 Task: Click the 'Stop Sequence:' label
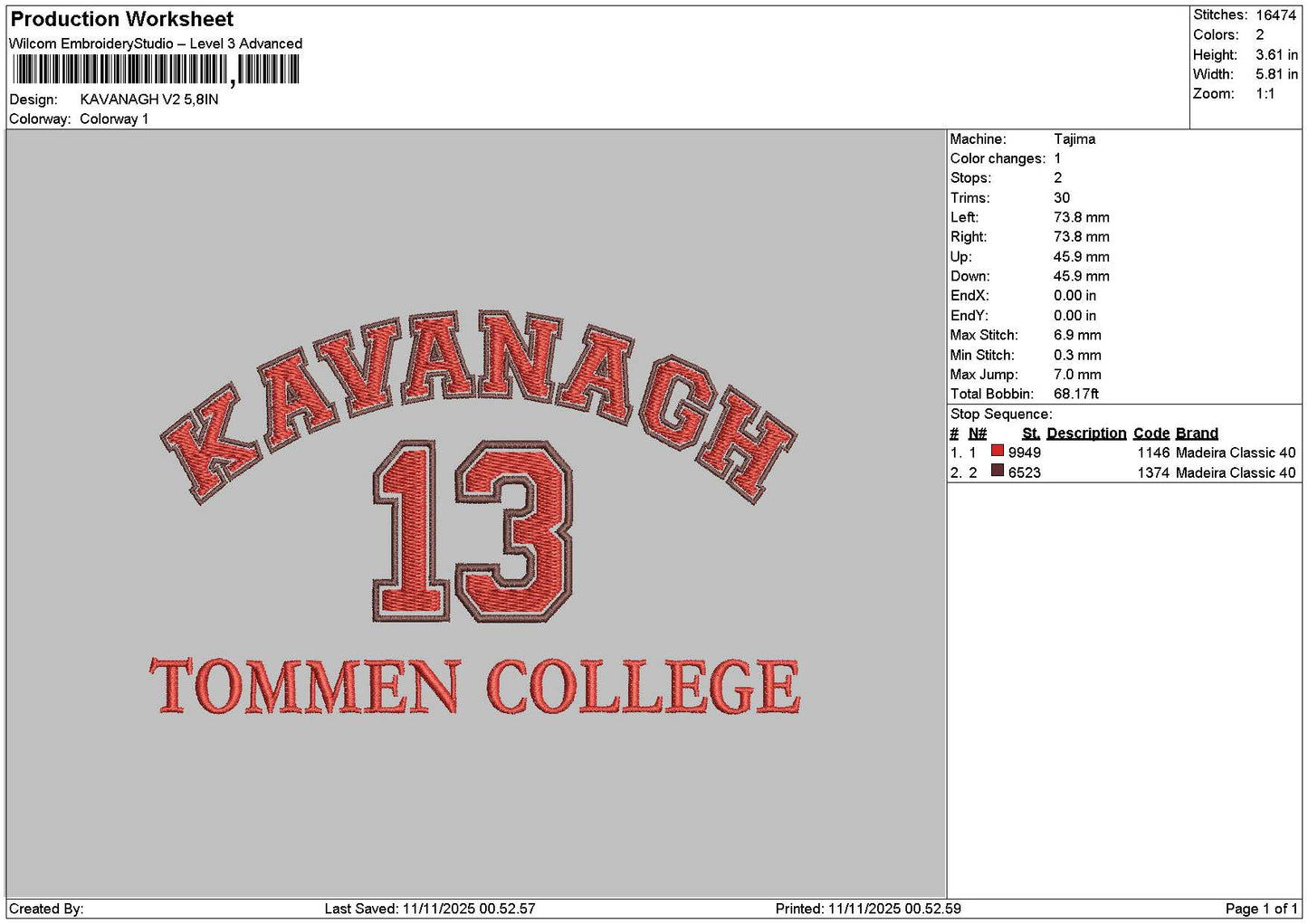click(x=1001, y=414)
